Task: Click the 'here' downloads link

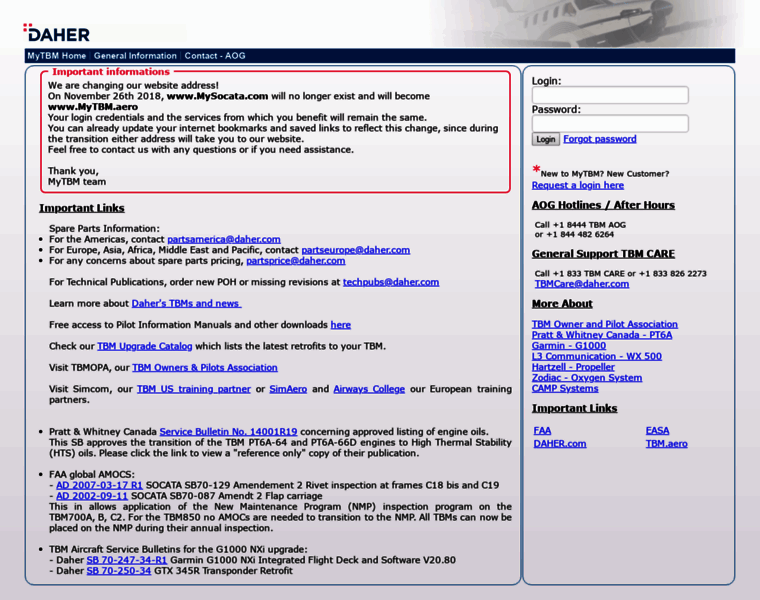Action: (341, 325)
